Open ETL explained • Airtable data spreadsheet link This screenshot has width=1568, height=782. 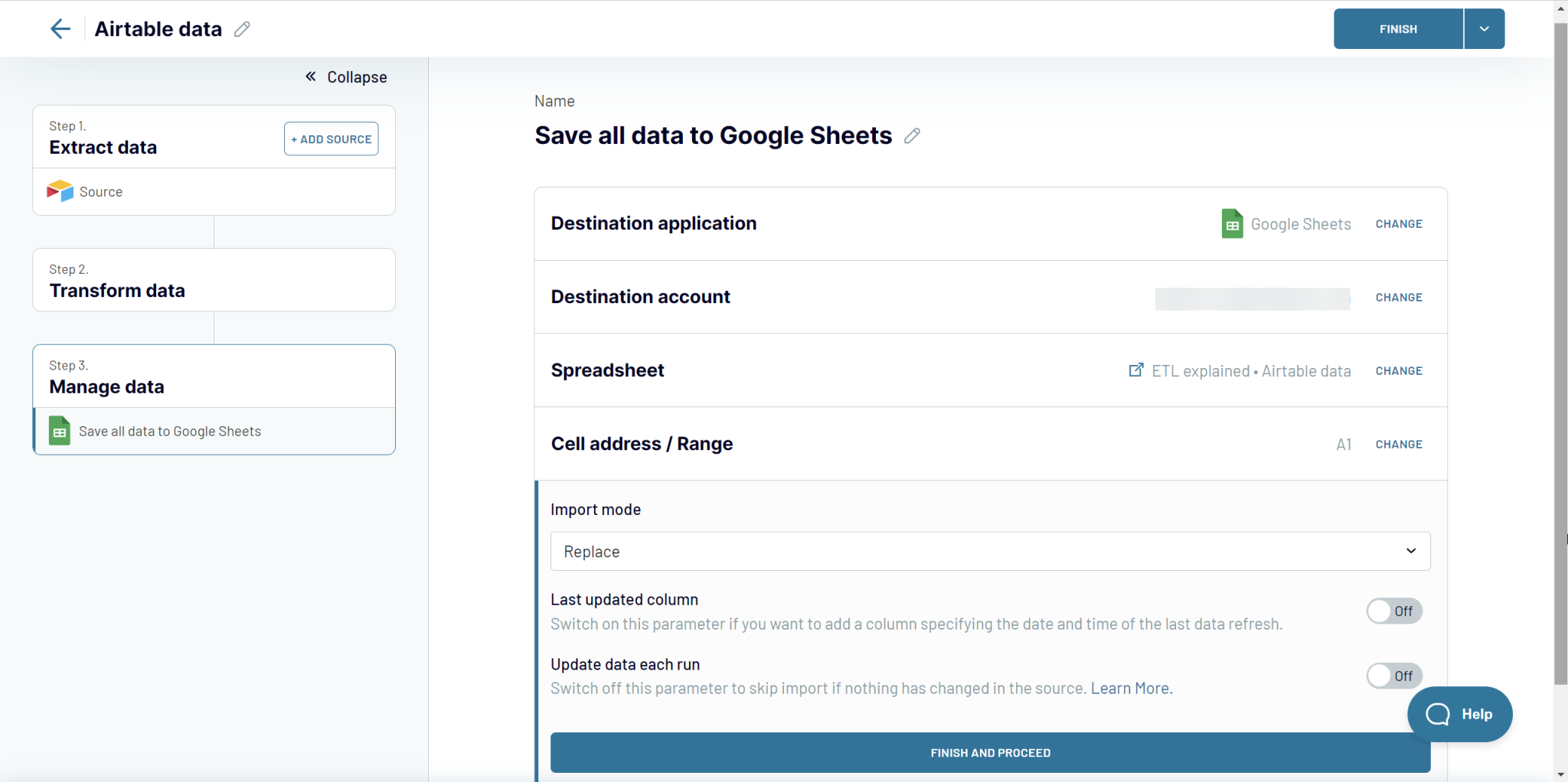1251,371
